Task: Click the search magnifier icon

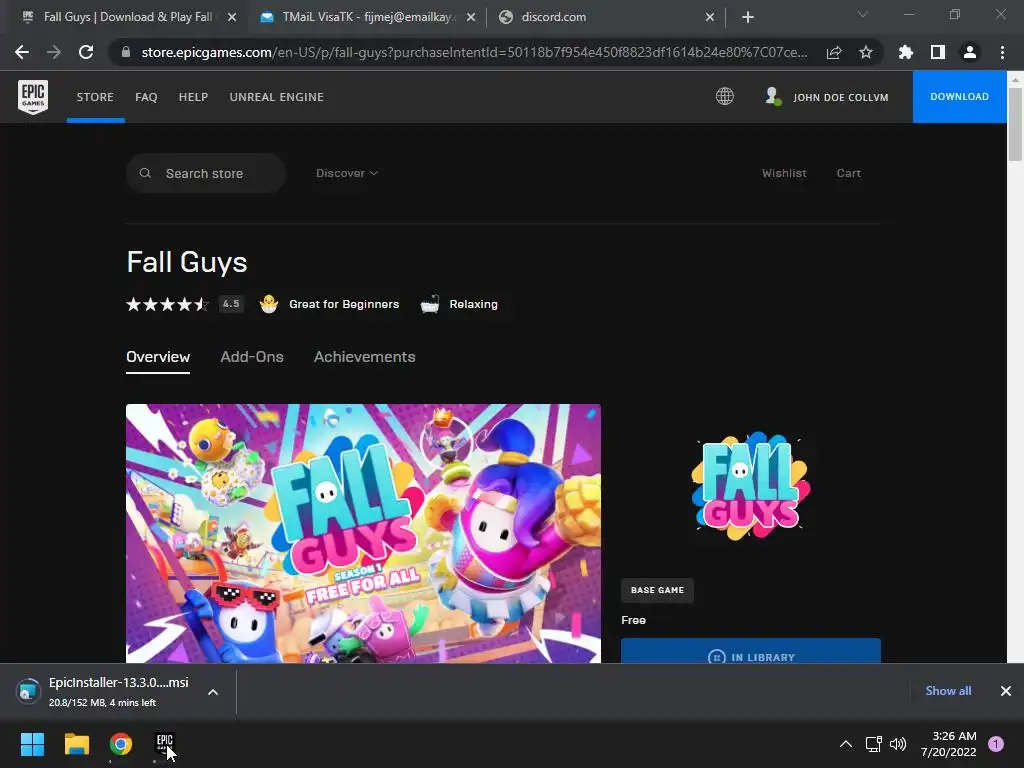Action: (145, 173)
